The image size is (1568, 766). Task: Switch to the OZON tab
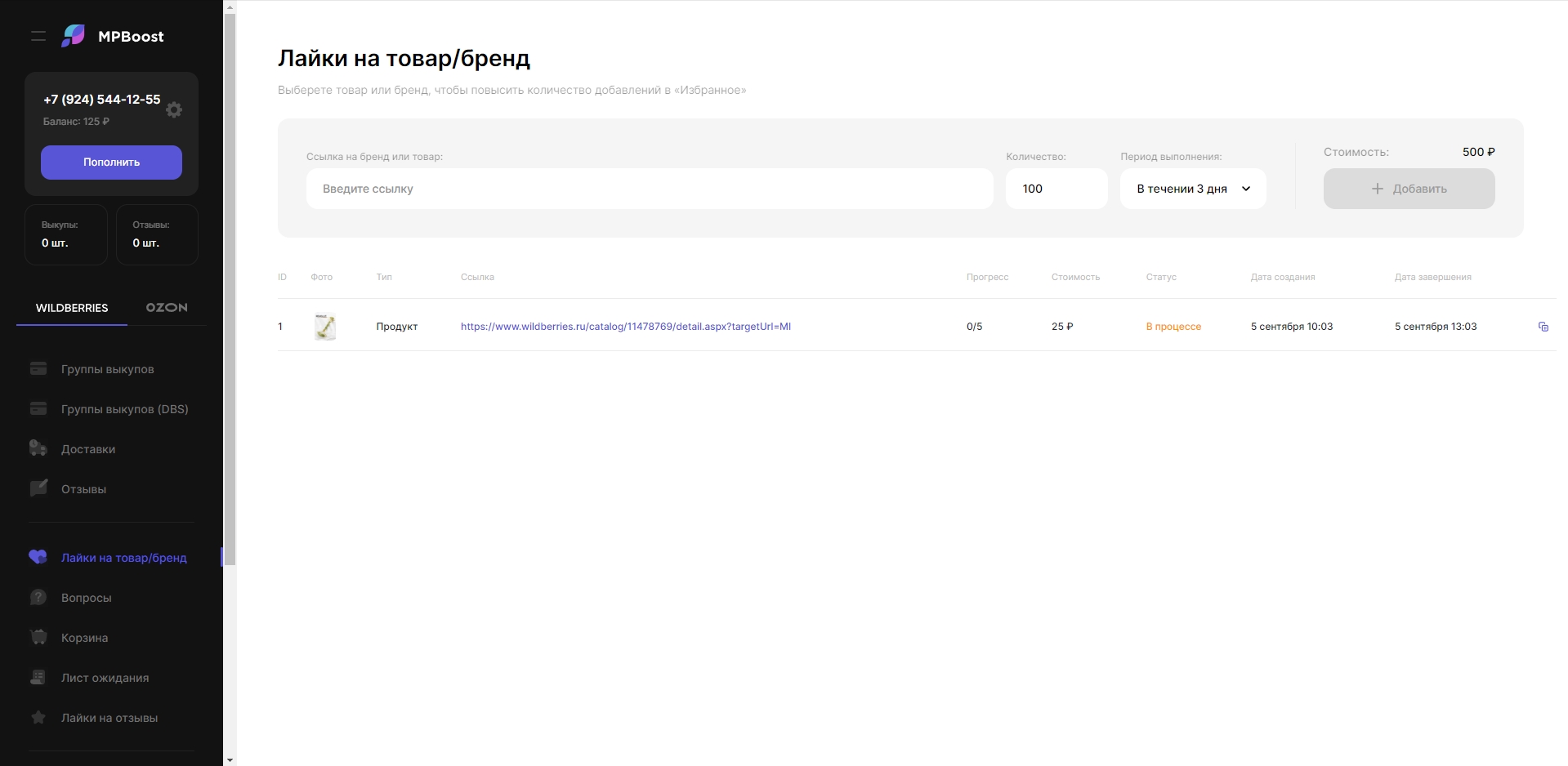pyautogui.click(x=167, y=308)
